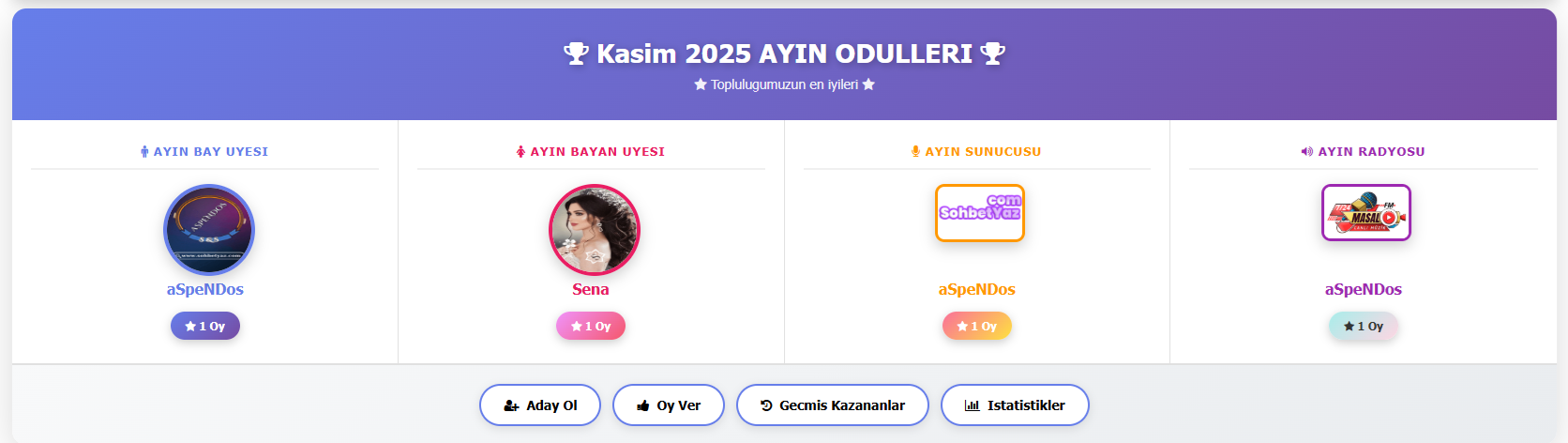Click the pink 1 Oy badge under Sena

click(591, 326)
